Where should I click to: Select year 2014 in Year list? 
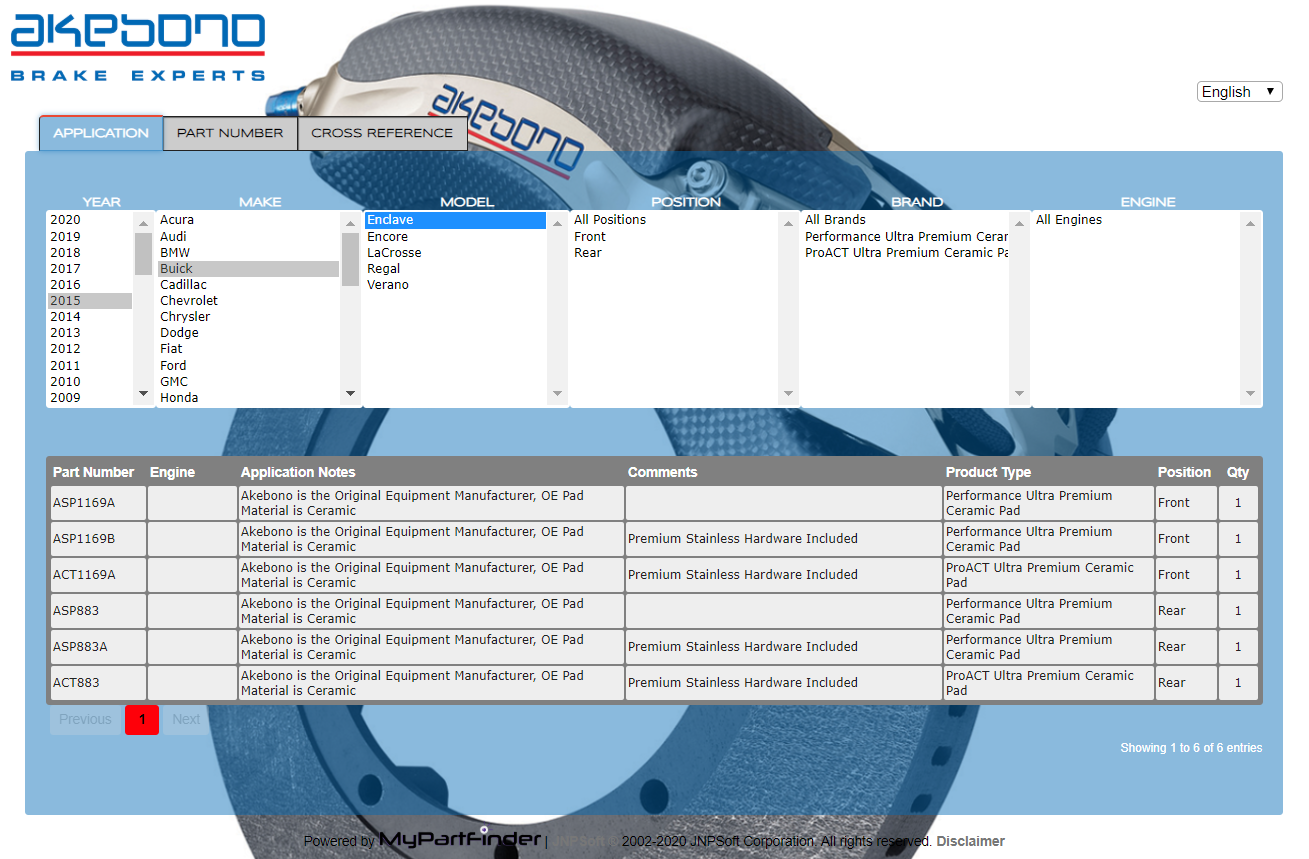coord(90,317)
